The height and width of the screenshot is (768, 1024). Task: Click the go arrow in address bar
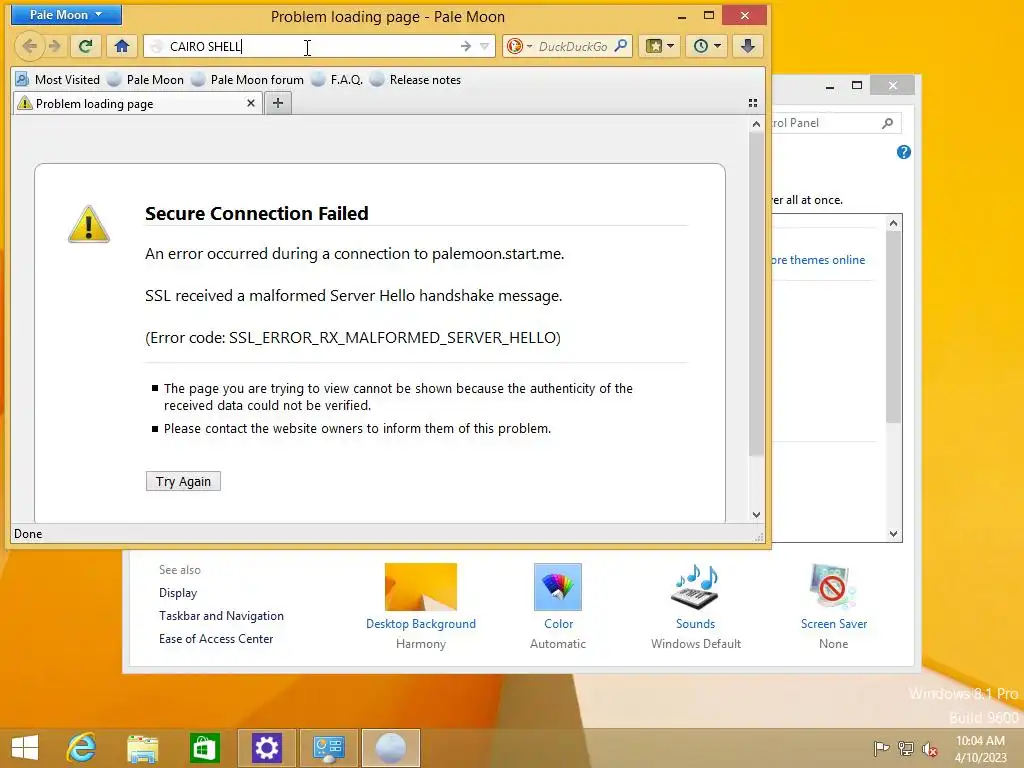(466, 46)
